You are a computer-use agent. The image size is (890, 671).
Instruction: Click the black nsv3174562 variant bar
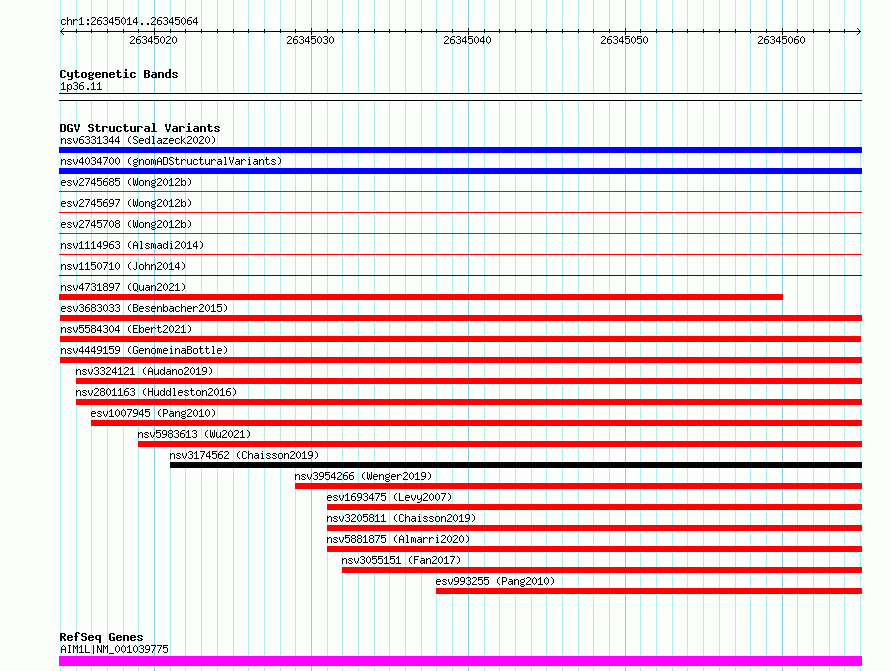click(x=516, y=465)
